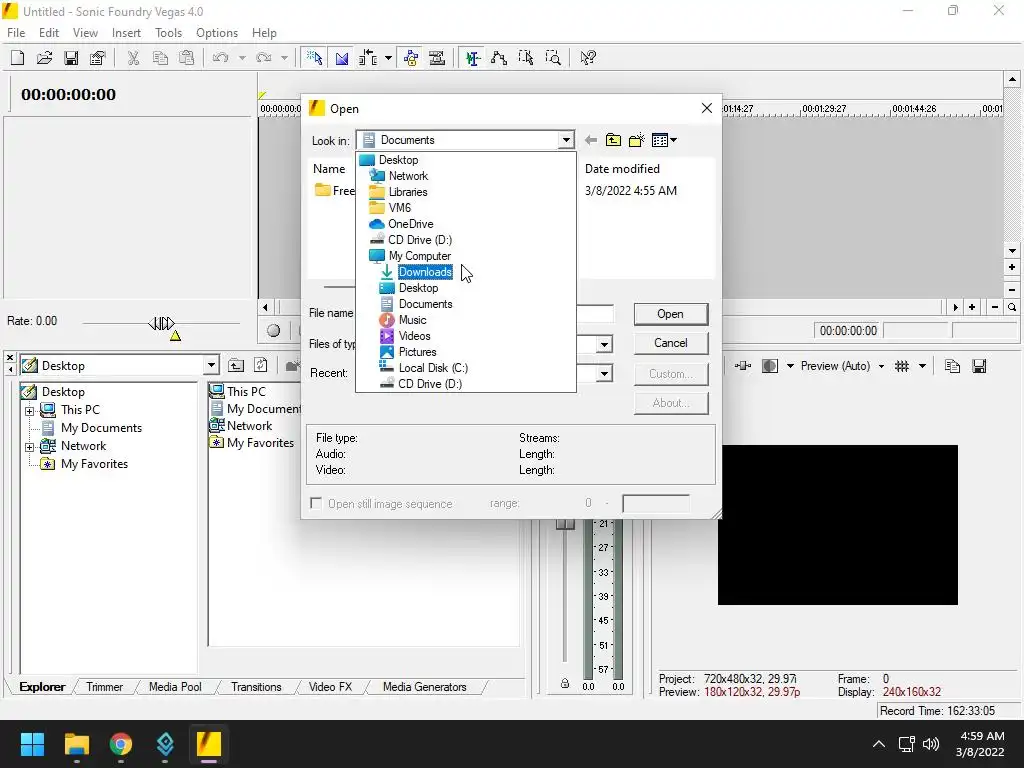Select the Selection Edit tool
The image size is (1024, 768).
point(526,58)
